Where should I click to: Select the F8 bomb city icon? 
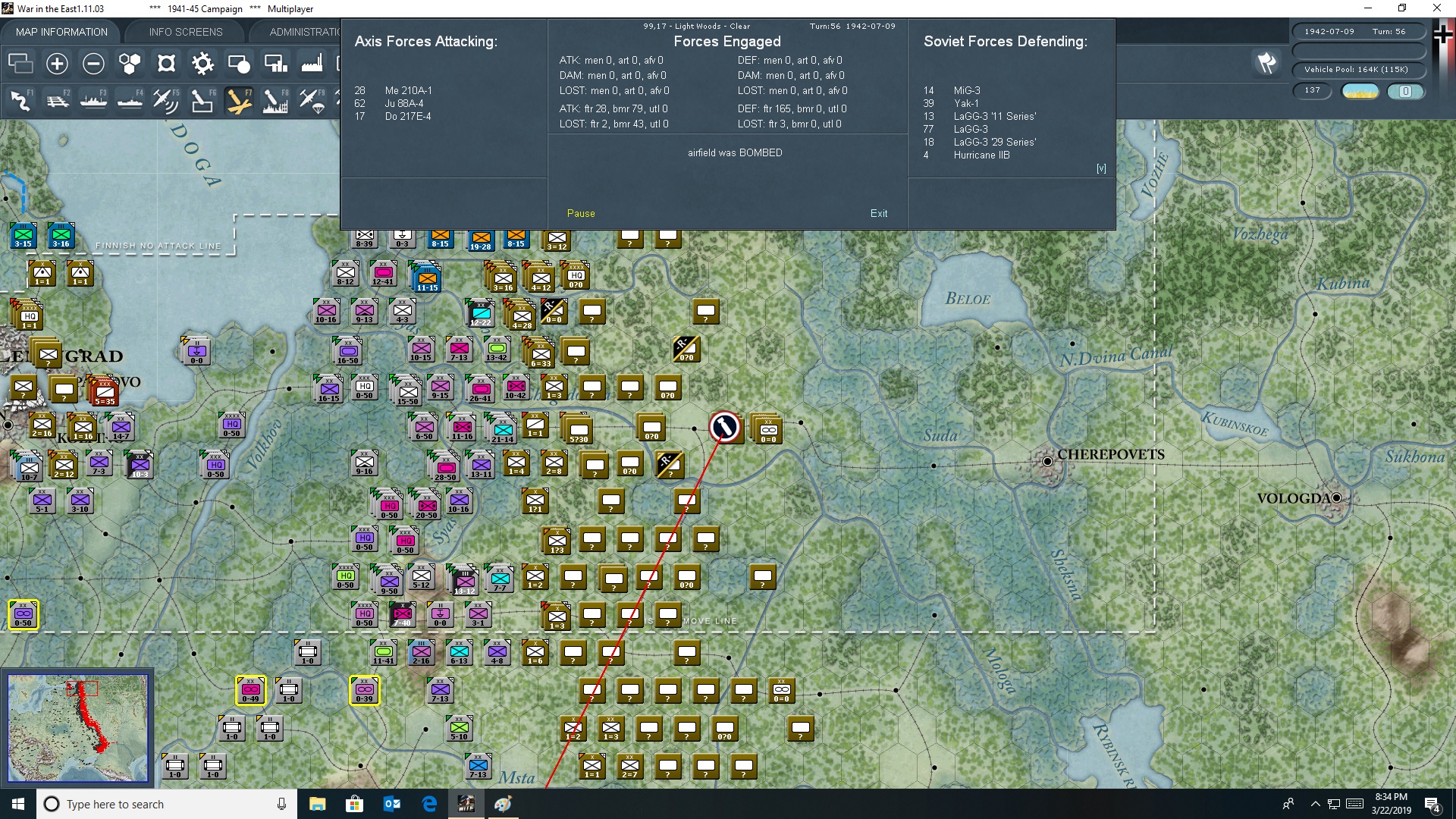tap(275, 100)
